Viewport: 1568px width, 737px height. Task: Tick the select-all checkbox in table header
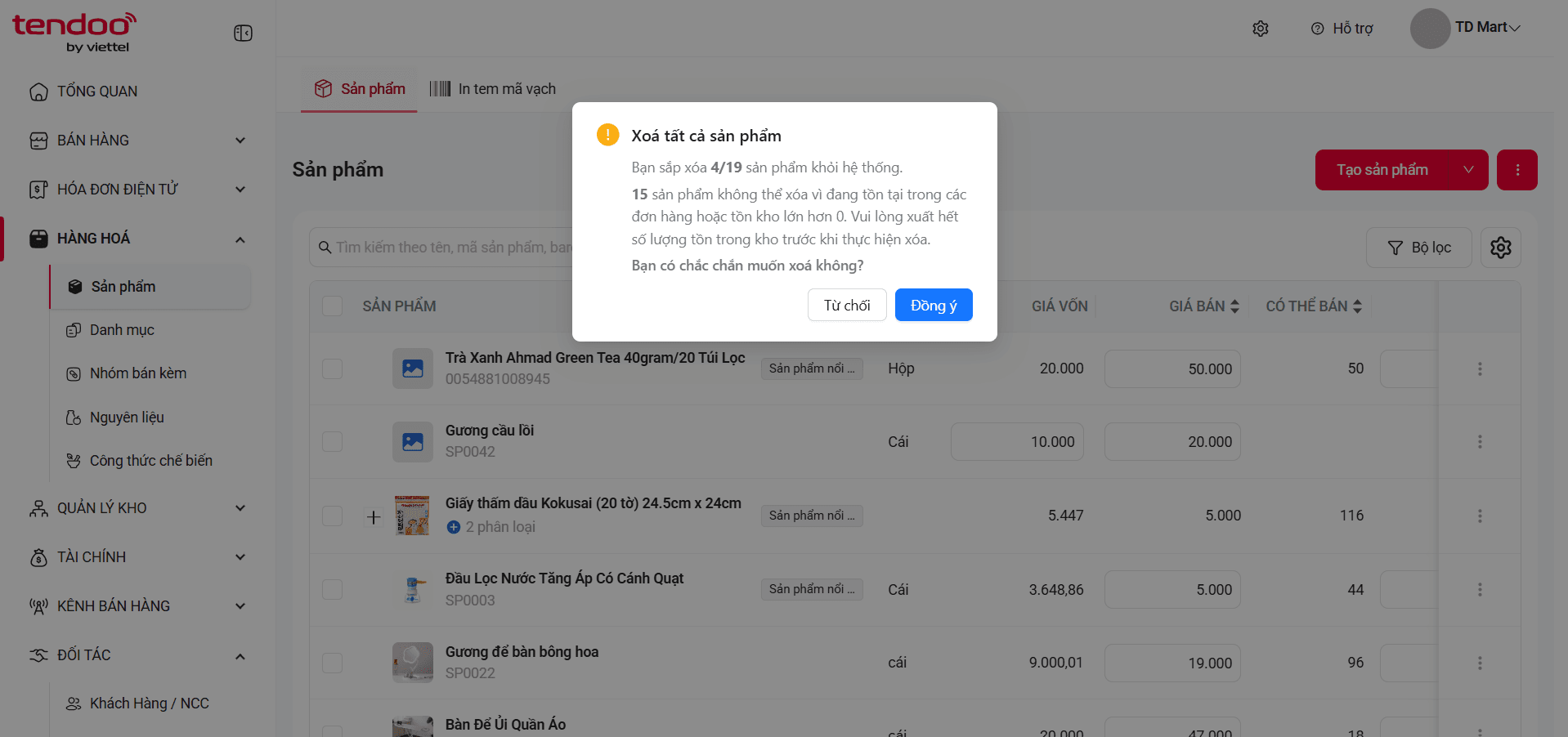point(332,306)
